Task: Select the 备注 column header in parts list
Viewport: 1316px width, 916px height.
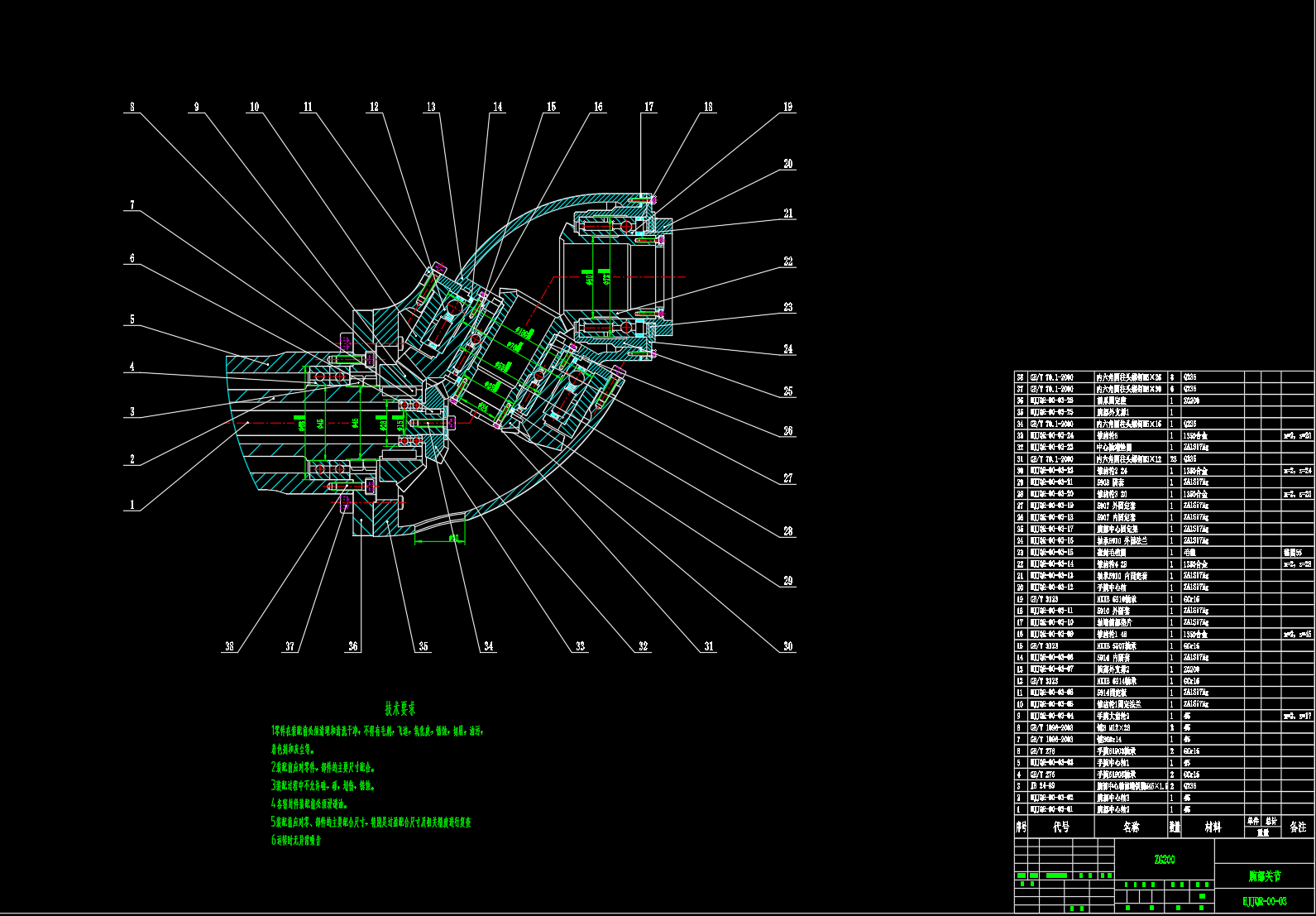Action: [x=1298, y=827]
